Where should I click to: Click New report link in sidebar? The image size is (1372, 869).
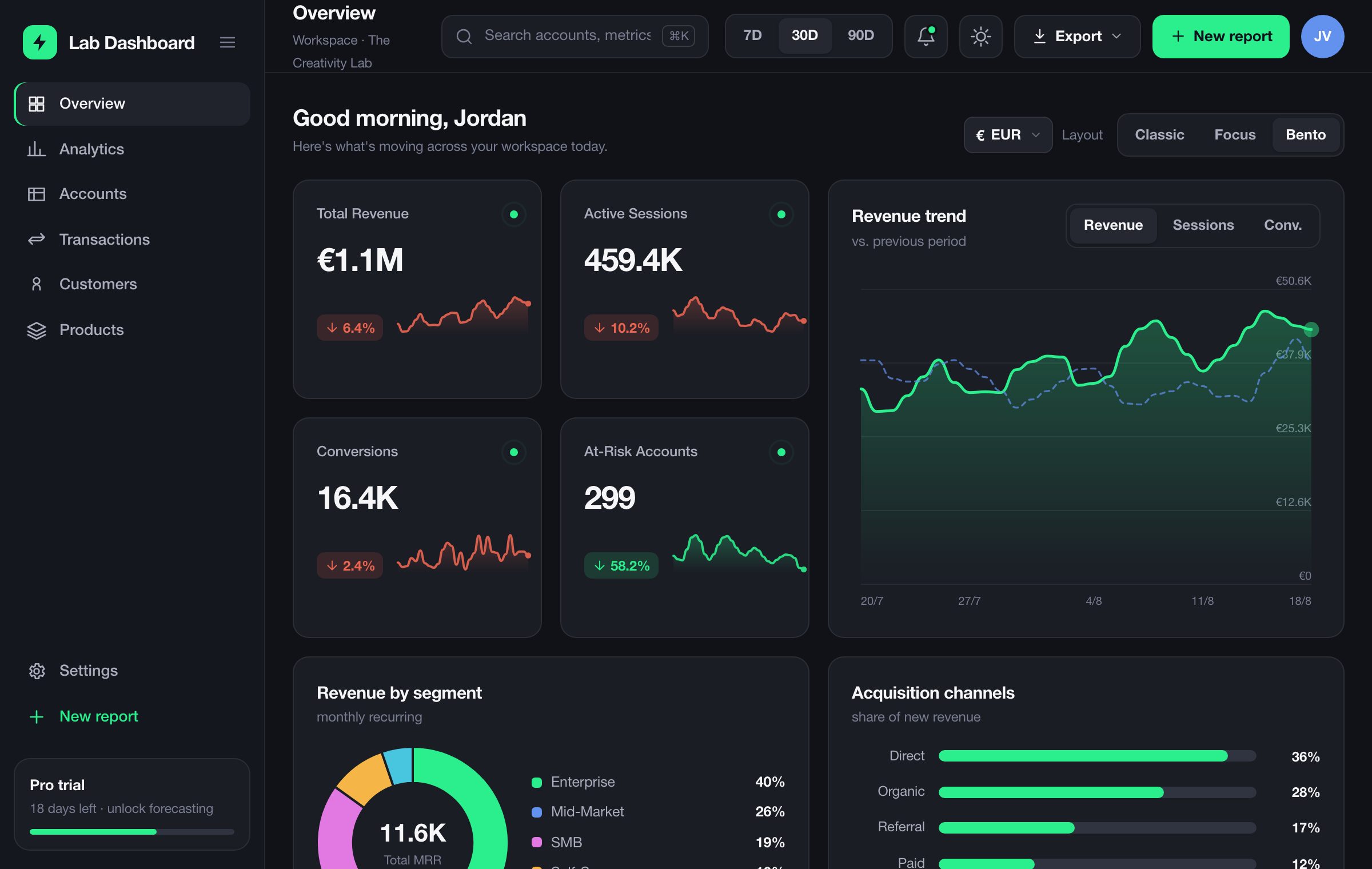pyautogui.click(x=83, y=716)
